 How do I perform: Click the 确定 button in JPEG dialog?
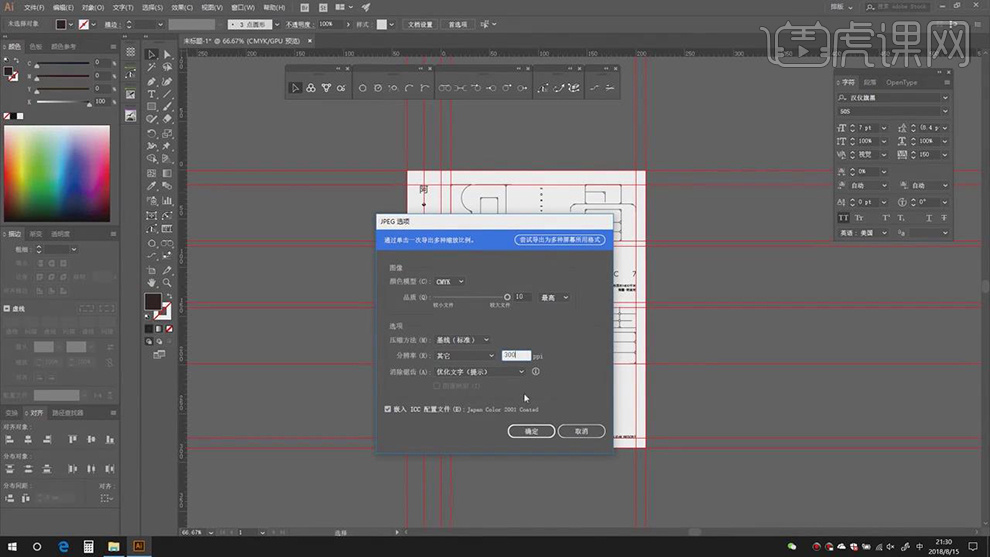[x=531, y=431]
